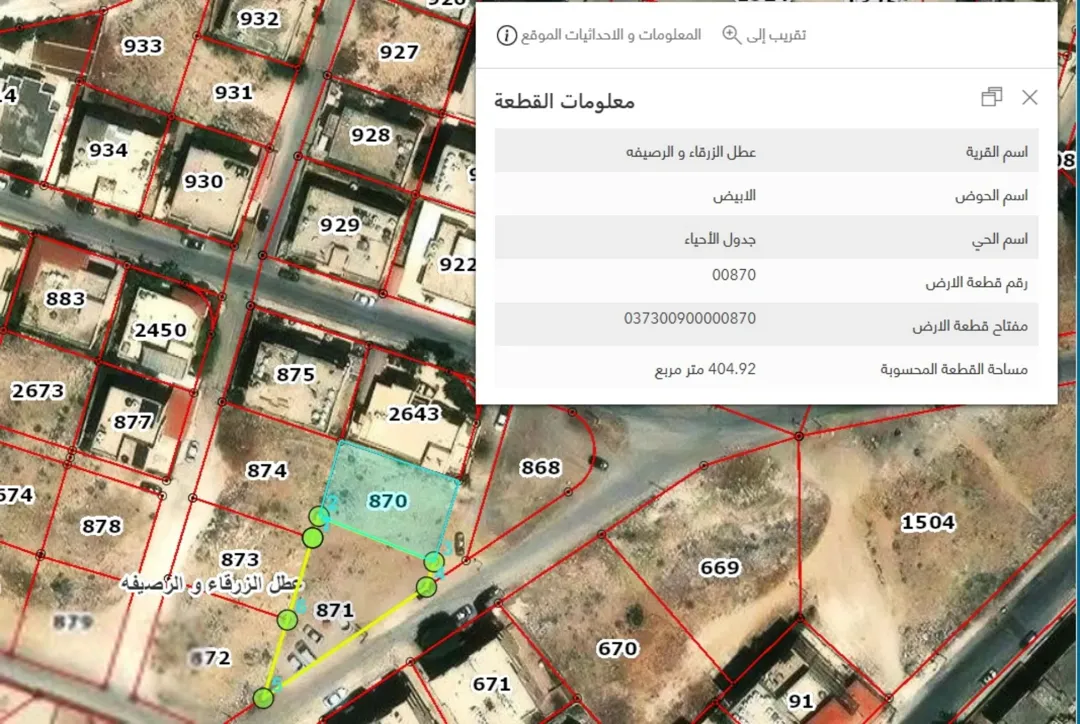Select parcel 878 on the map
The height and width of the screenshot is (724, 1080).
(x=101, y=526)
